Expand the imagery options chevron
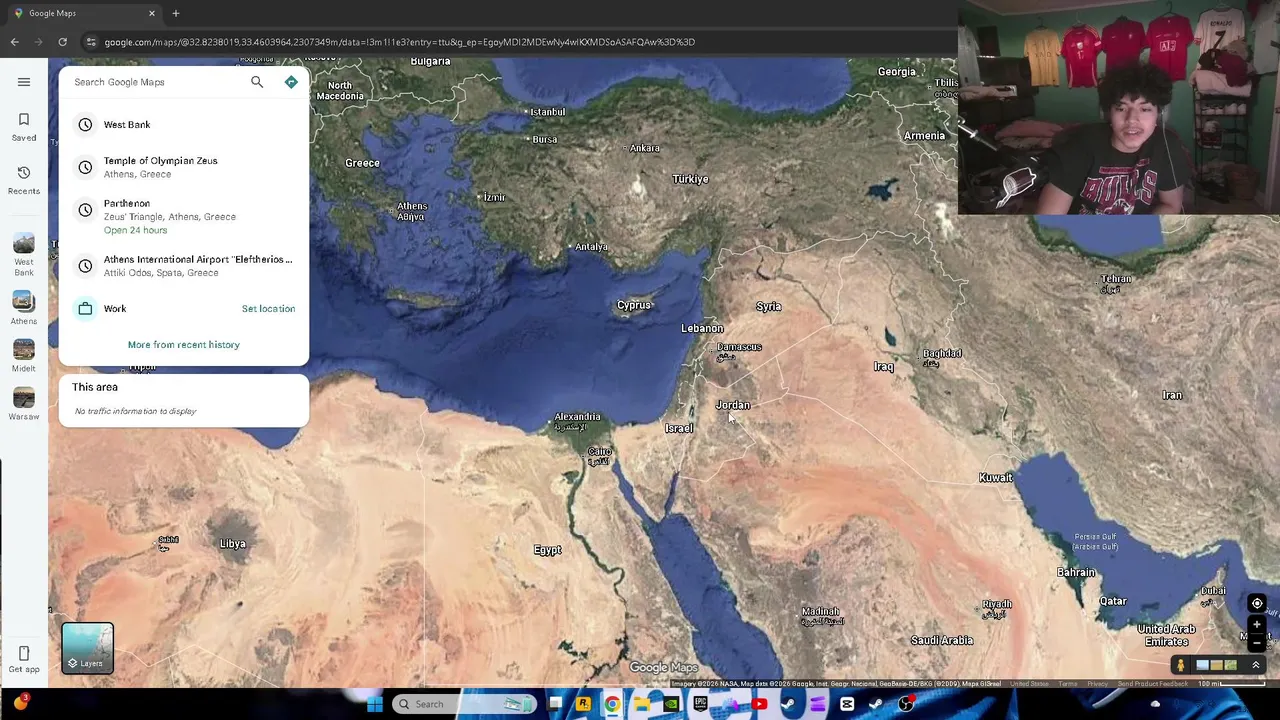The height and width of the screenshot is (720, 1280). click(1256, 665)
